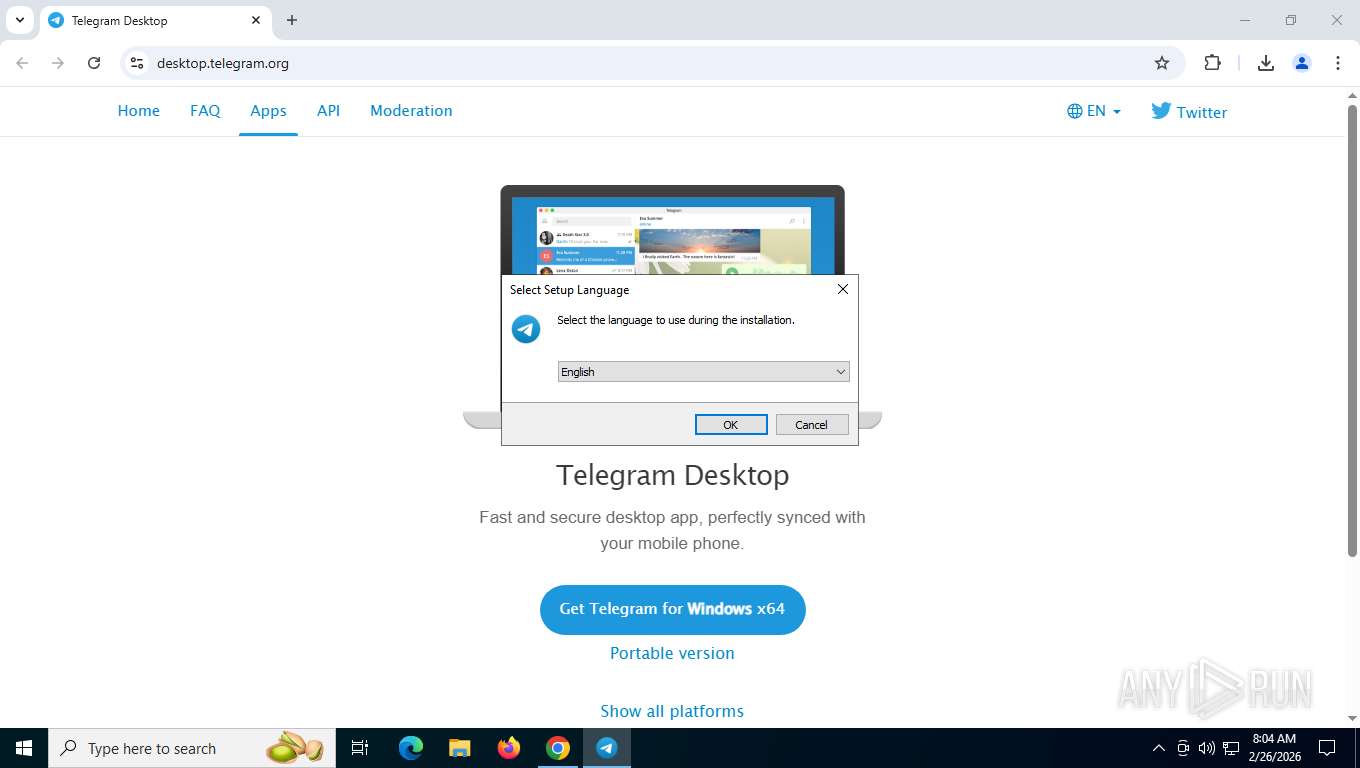The width and height of the screenshot is (1360, 768).
Task: Expand the EN language dropdown
Action: (1094, 111)
